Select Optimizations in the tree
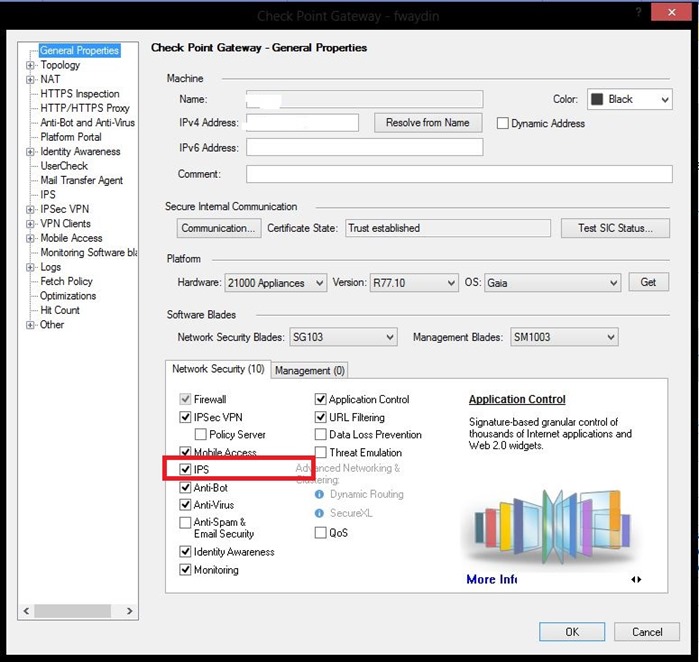This screenshot has width=699, height=662. (68, 296)
